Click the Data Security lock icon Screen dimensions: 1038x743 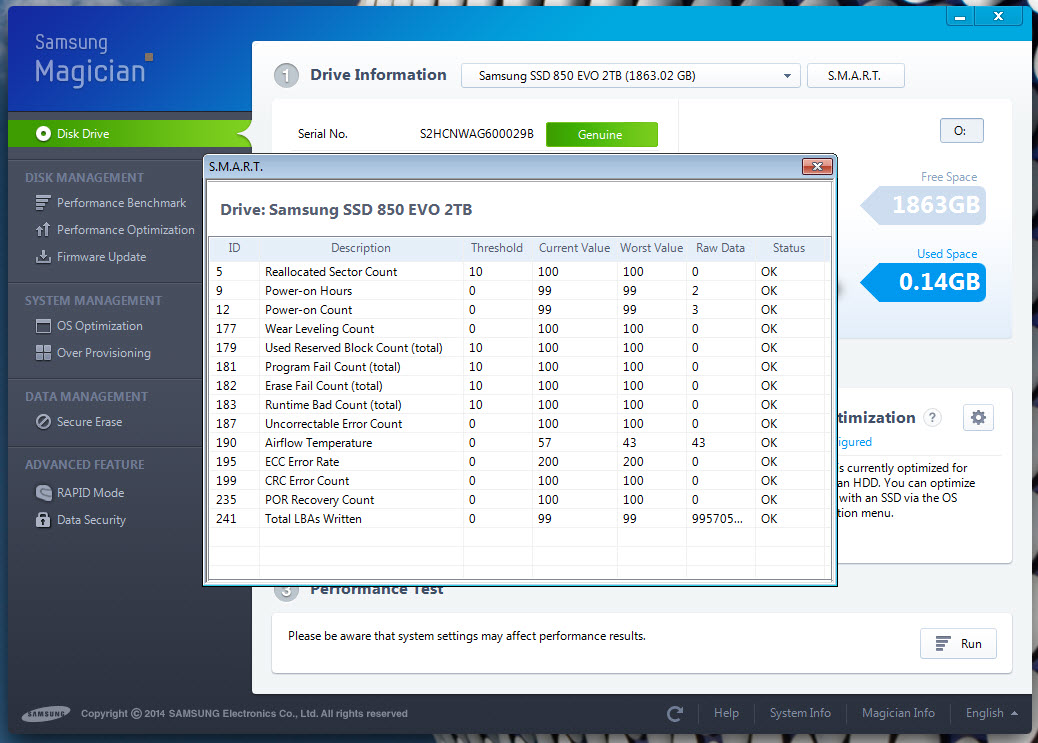point(43,520)
